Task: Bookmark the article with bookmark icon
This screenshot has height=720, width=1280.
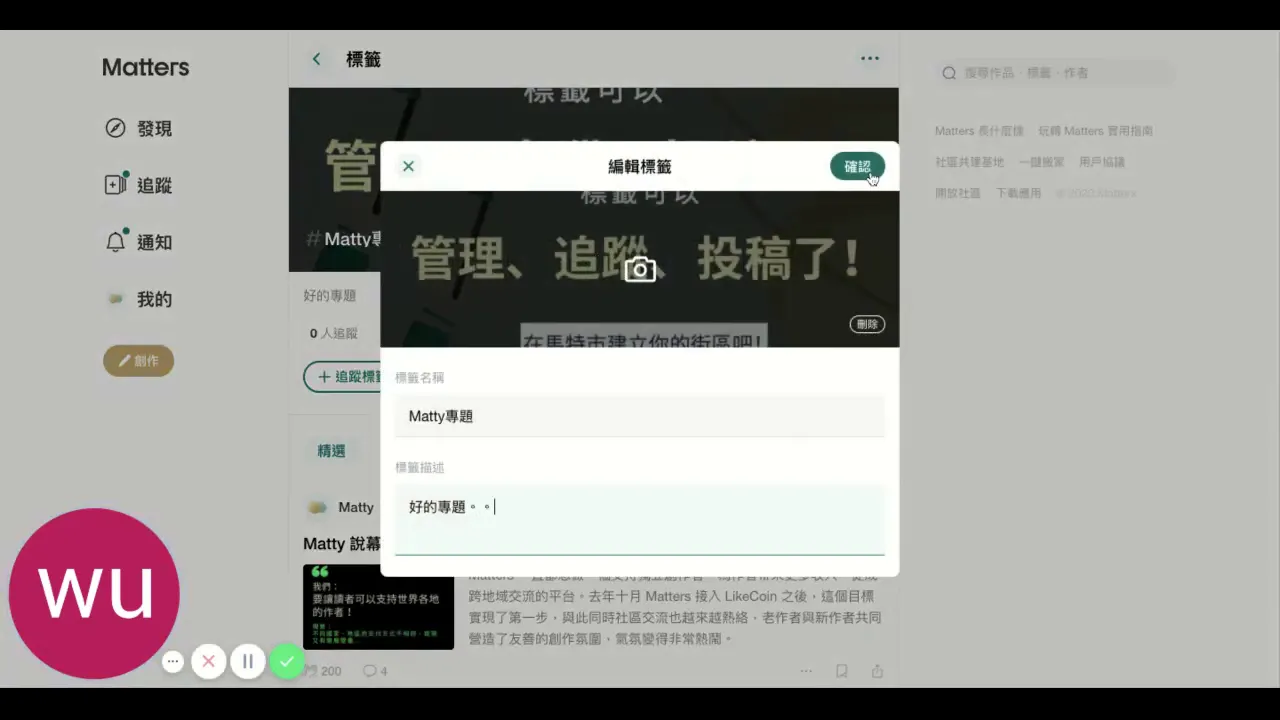Action: click(x=842, y=671)
